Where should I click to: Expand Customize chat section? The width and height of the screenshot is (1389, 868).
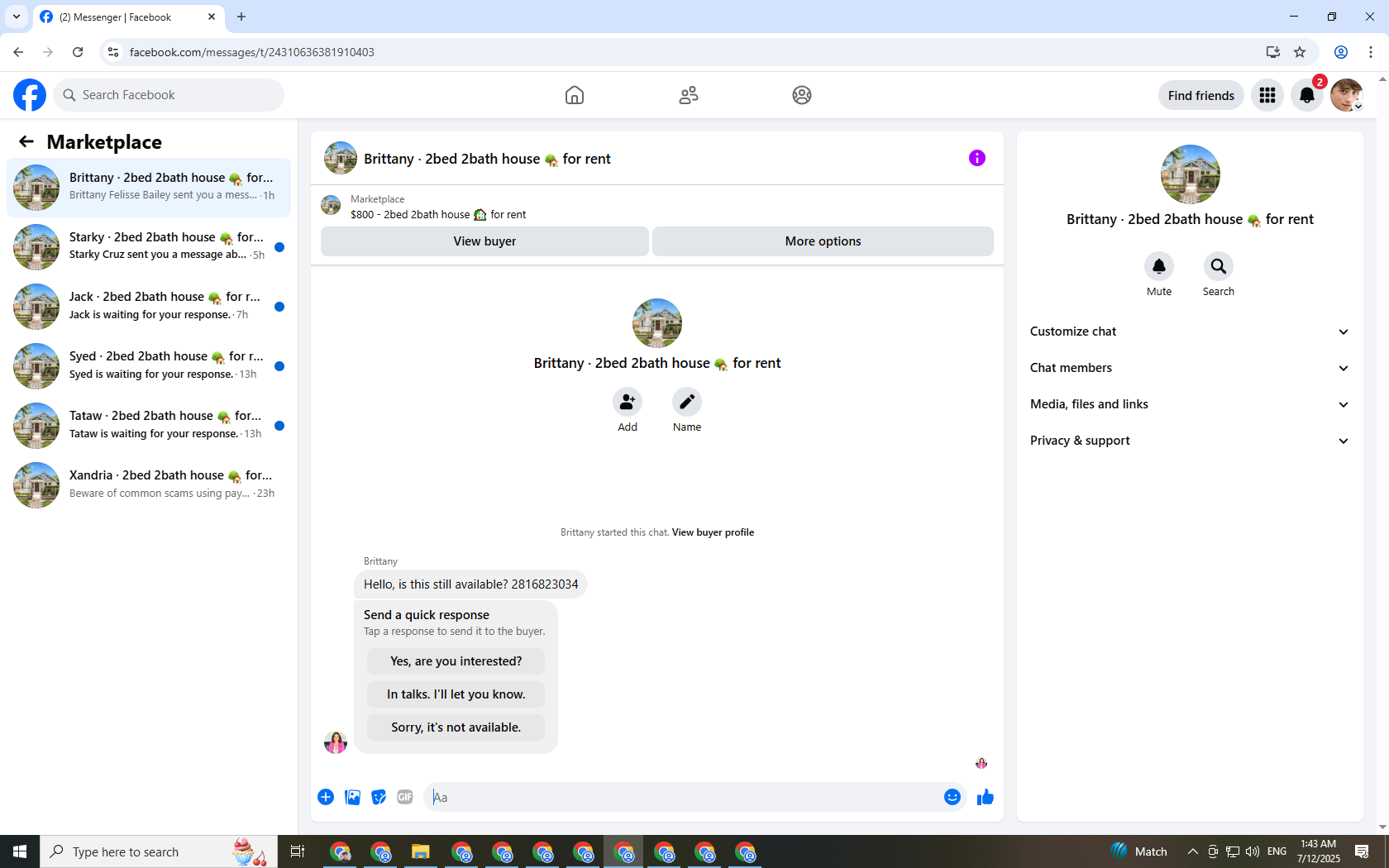coord(1190,331)
